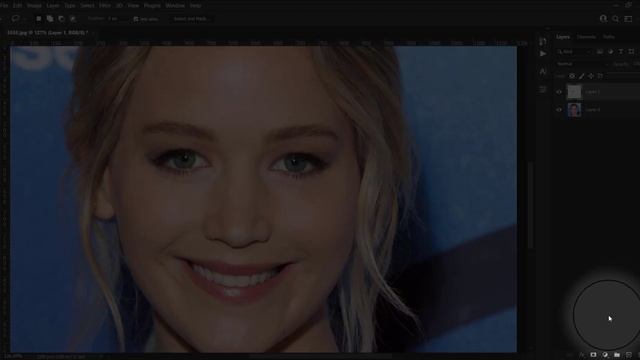
Task: Hide Layer 0 with eye icon
Action: click(x=559, y=110)
